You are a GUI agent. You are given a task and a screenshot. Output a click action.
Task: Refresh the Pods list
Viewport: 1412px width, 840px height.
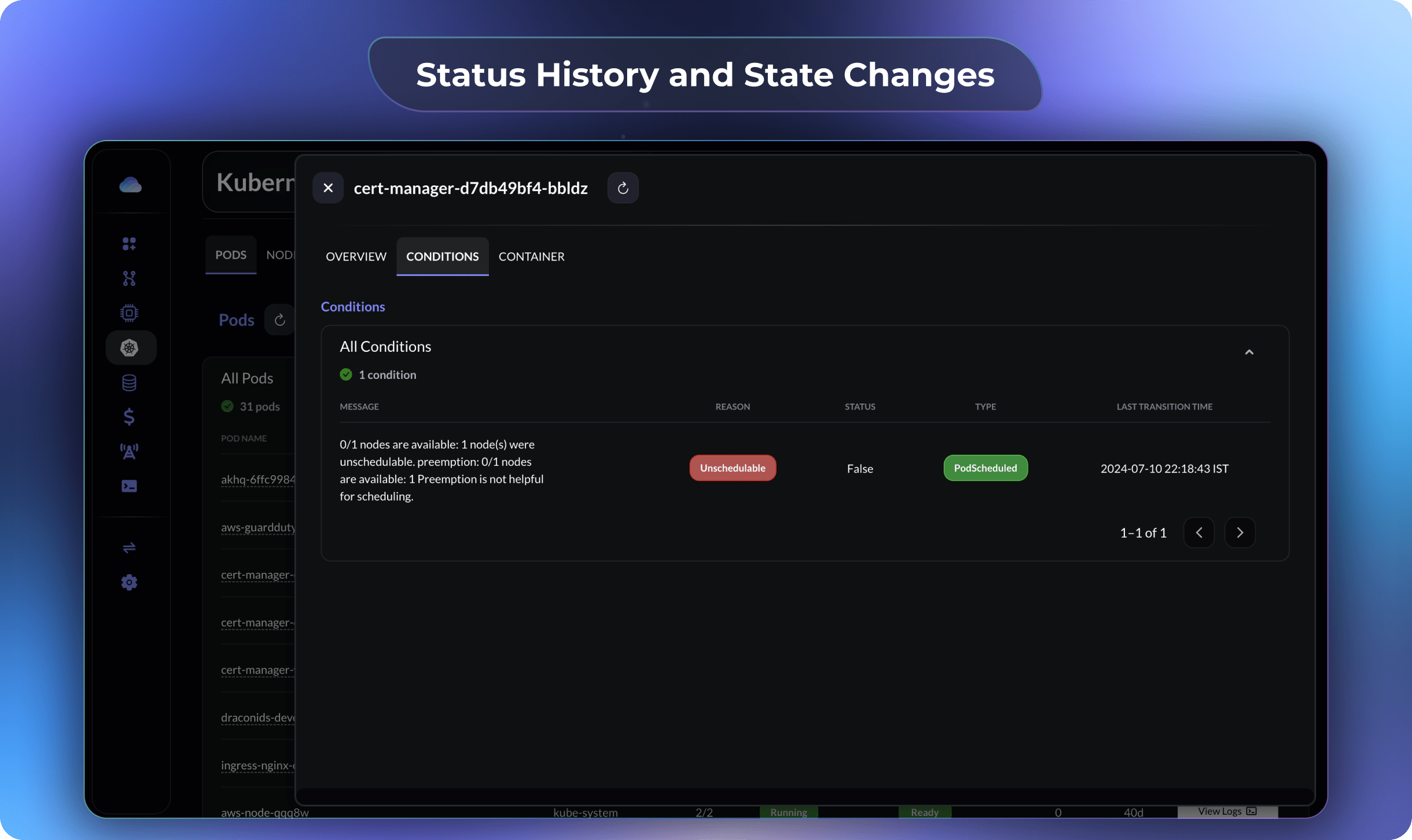click(x=280, y=319)
